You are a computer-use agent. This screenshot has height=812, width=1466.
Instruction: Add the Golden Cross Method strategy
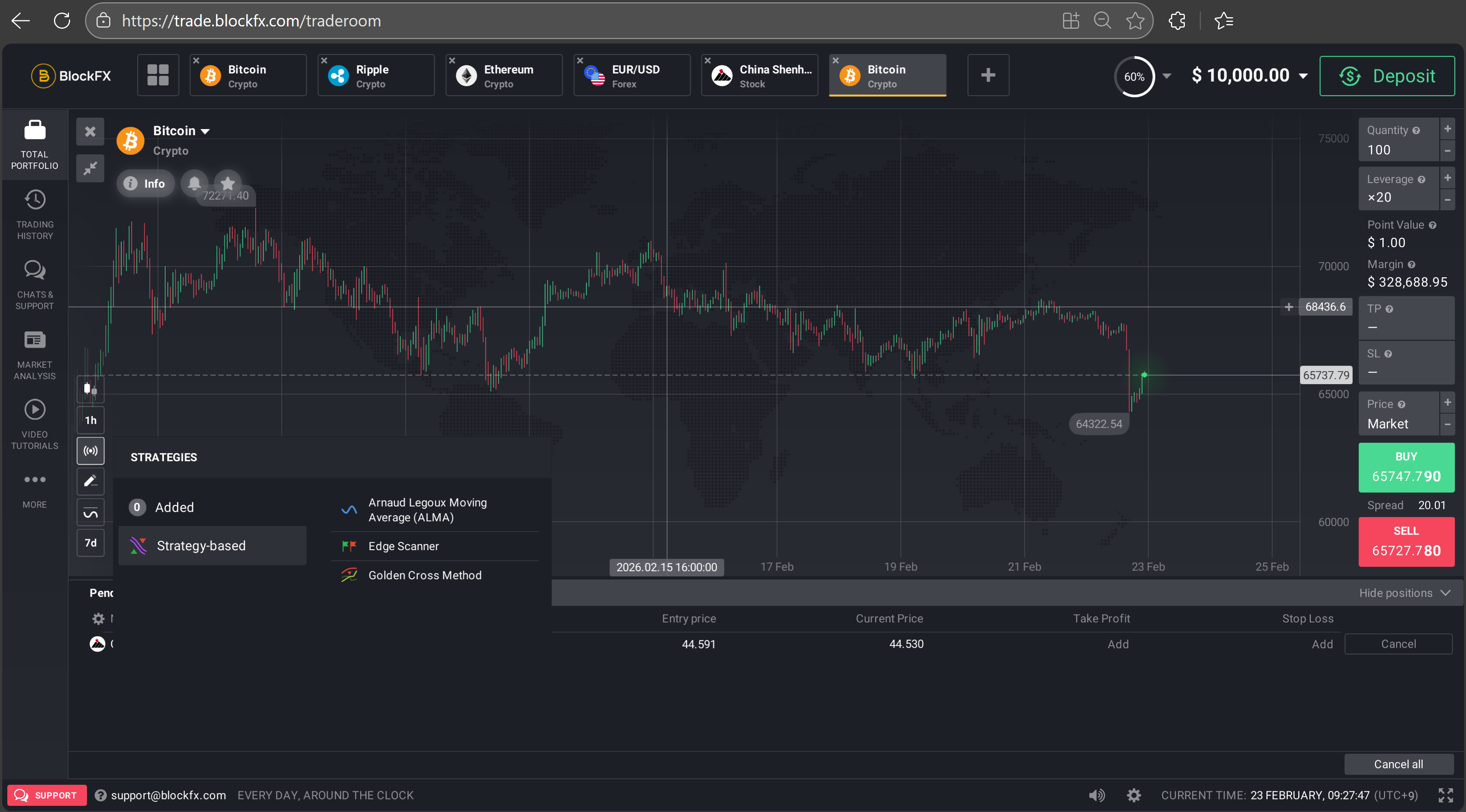[435, 575]
